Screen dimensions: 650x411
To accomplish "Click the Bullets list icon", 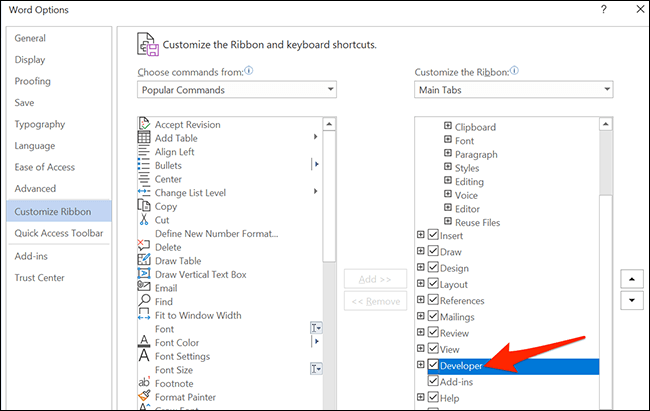I will pos(145,164).
